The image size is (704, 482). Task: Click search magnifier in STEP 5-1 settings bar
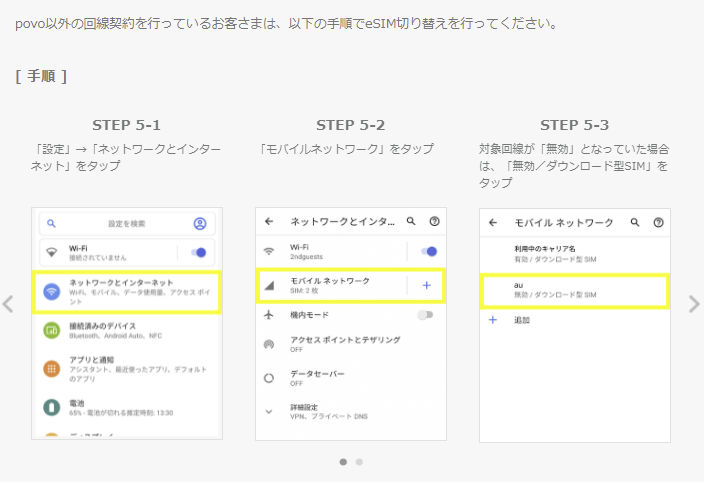click(52, 223)
